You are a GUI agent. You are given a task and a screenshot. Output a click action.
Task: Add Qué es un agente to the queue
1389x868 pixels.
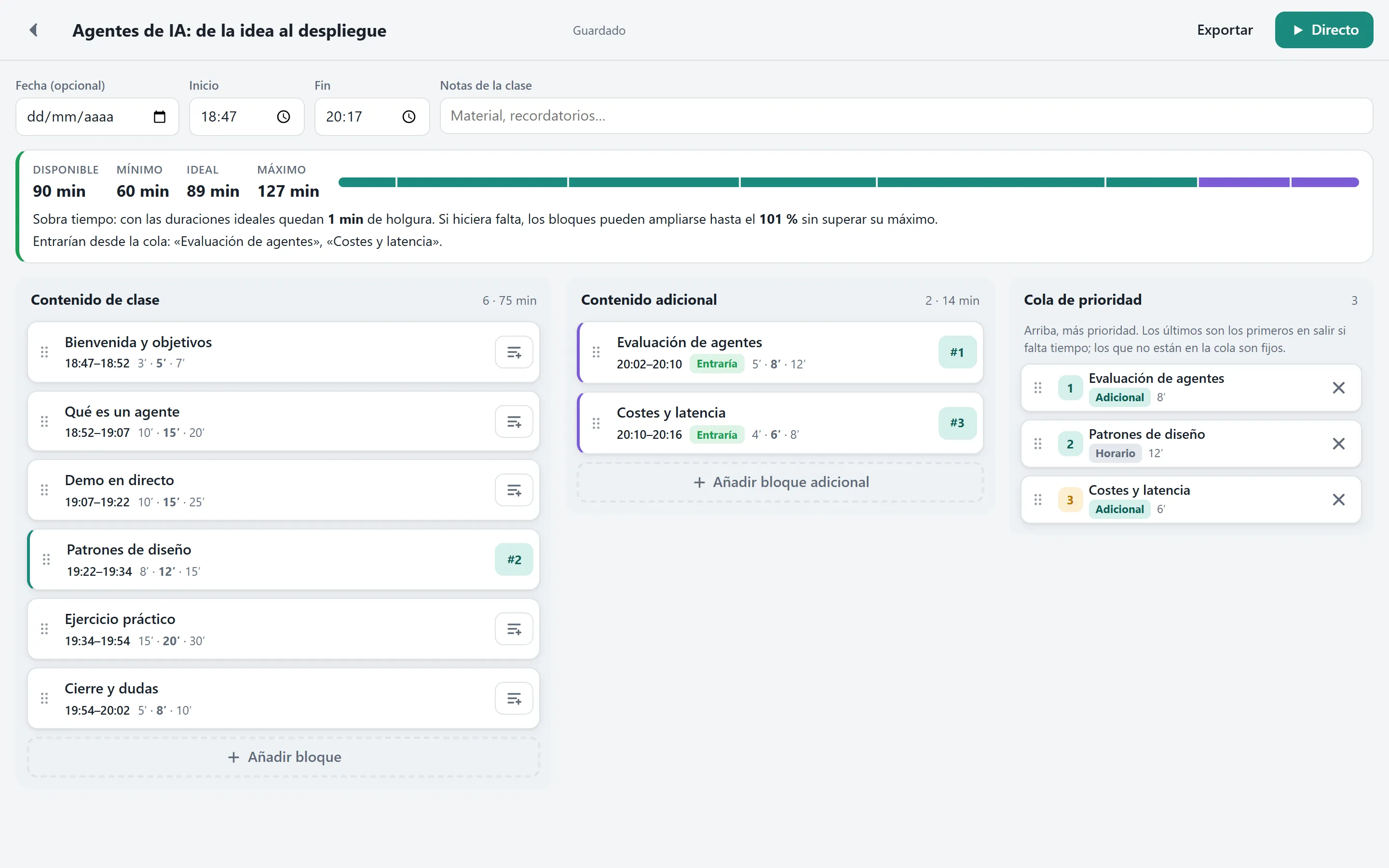click(x=514, y=421)
